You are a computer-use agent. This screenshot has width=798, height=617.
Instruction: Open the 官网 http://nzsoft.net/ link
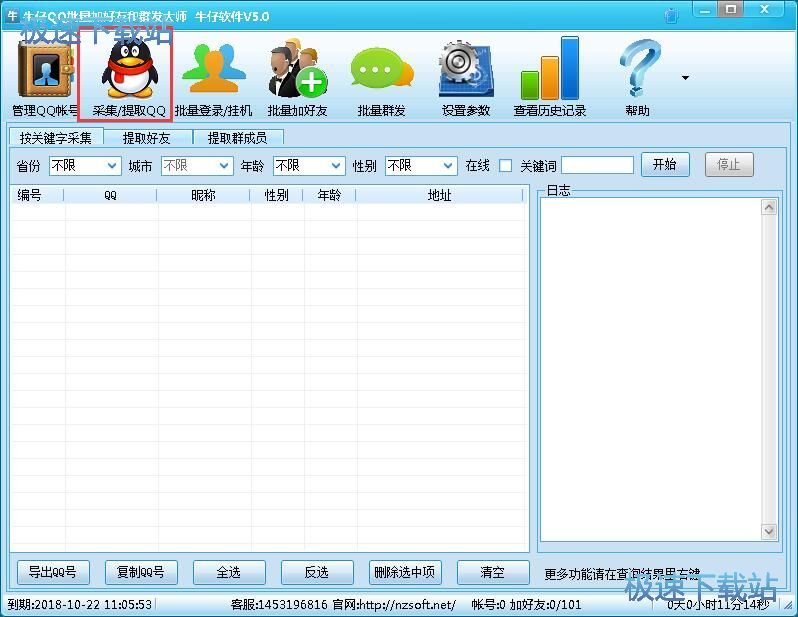click(x=394, y=605)
